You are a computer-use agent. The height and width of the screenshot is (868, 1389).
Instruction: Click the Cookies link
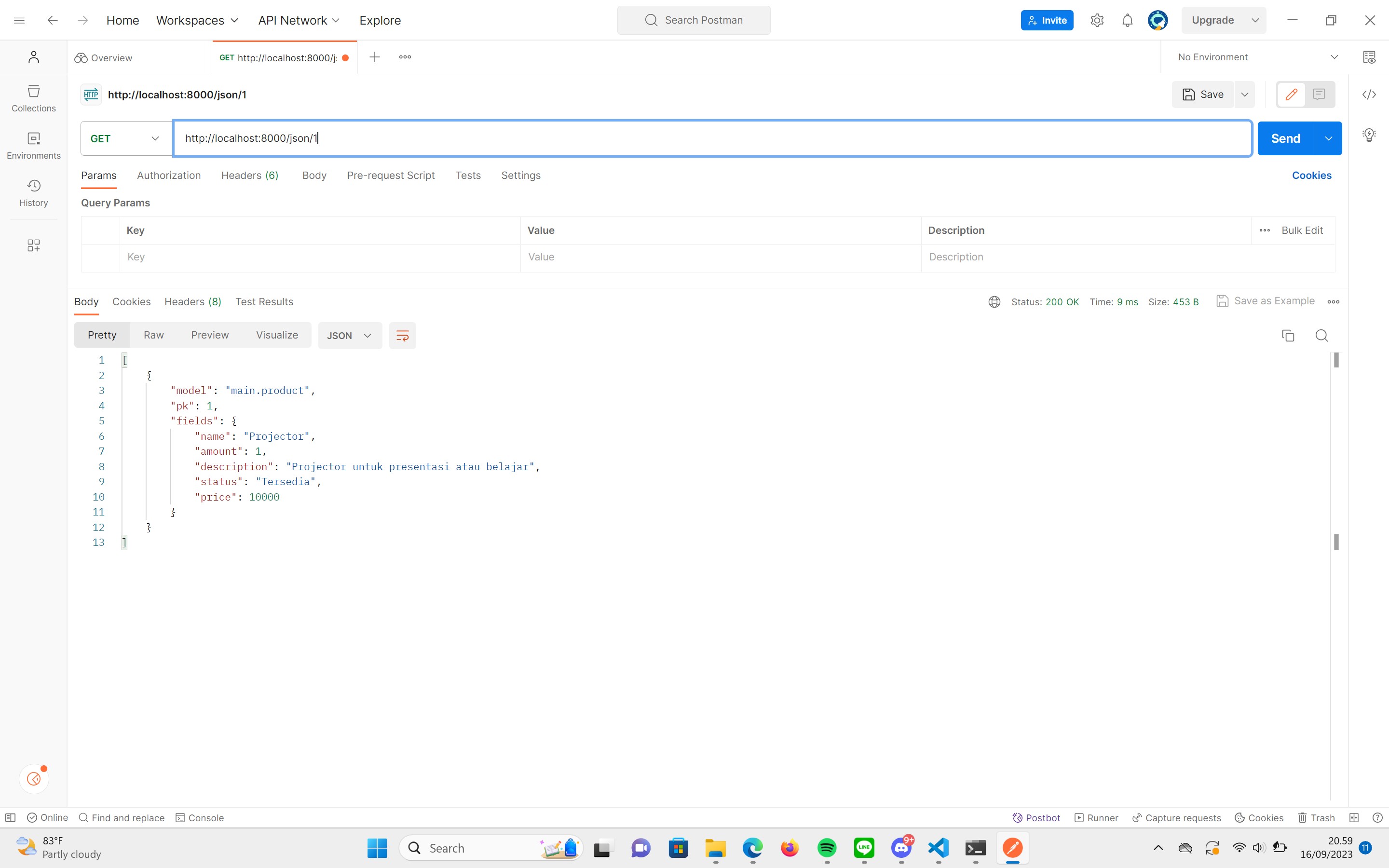pos(1311,175)
